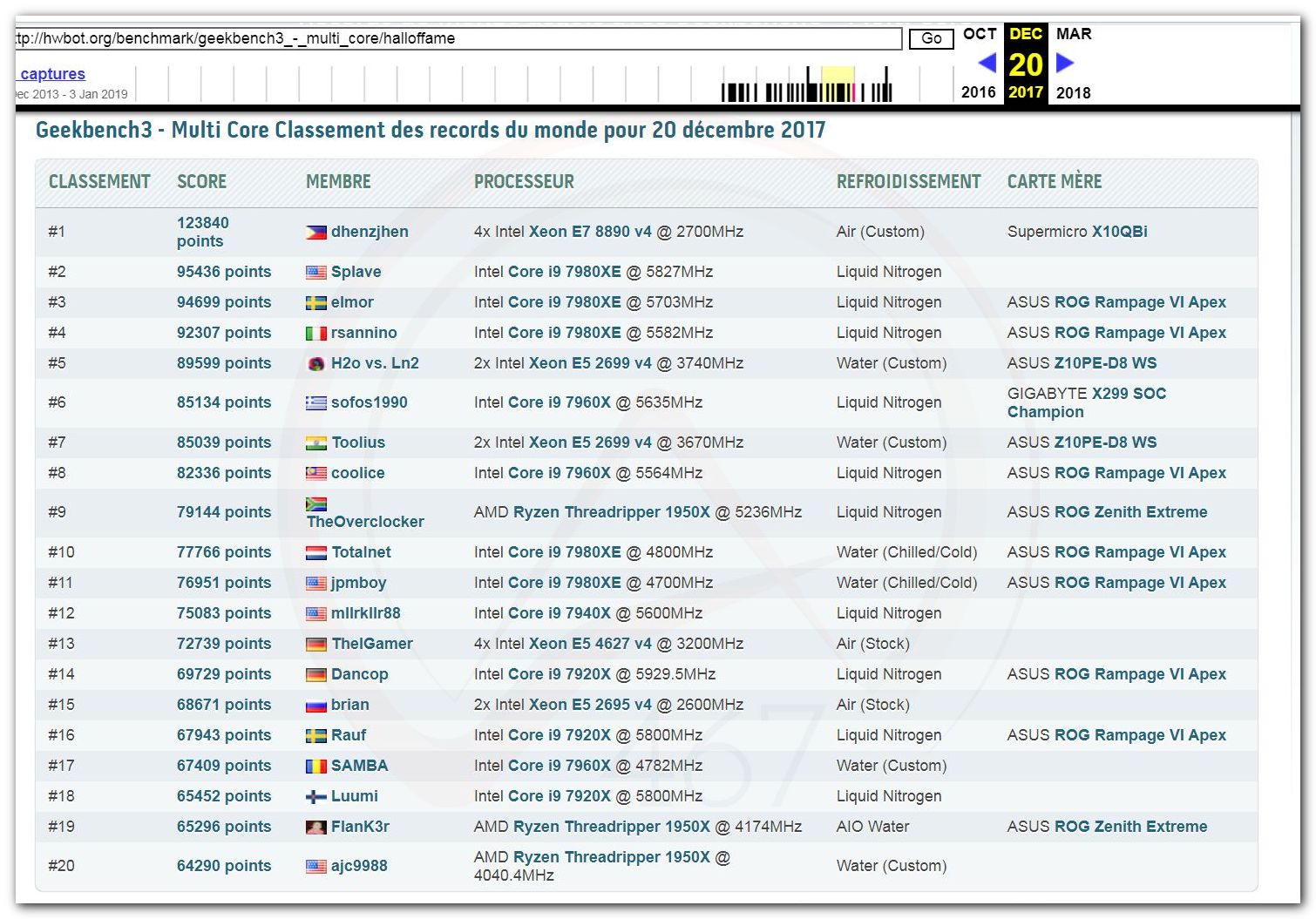Open Splave's member profile
Screen dimensions: 1316x919
point(356,272)
